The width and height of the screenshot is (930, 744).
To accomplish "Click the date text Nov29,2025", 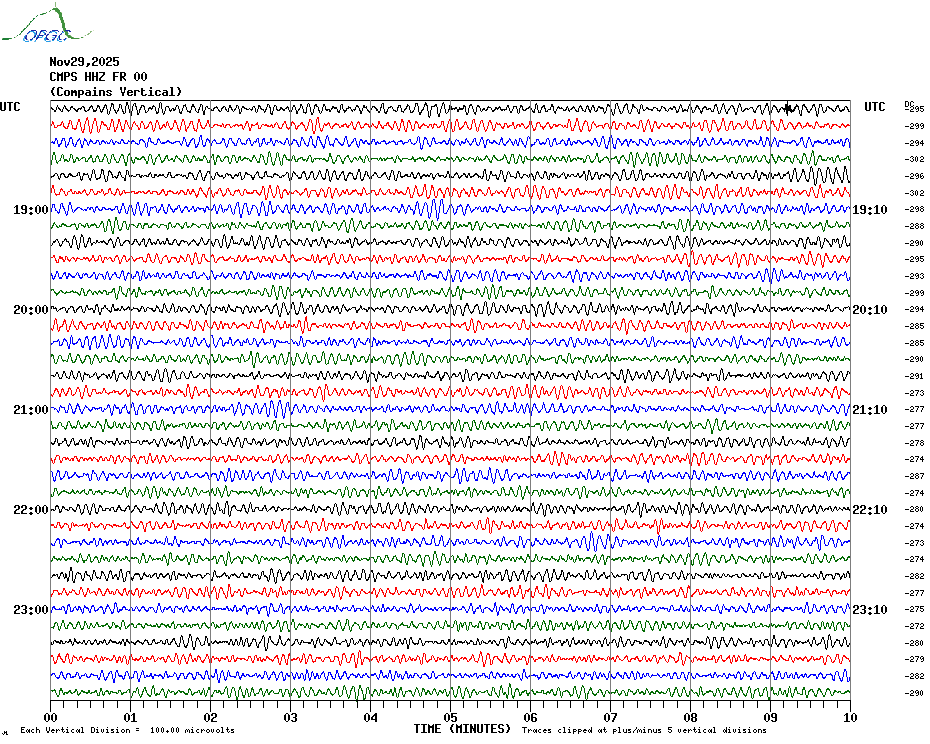I will tap(84, 62).
